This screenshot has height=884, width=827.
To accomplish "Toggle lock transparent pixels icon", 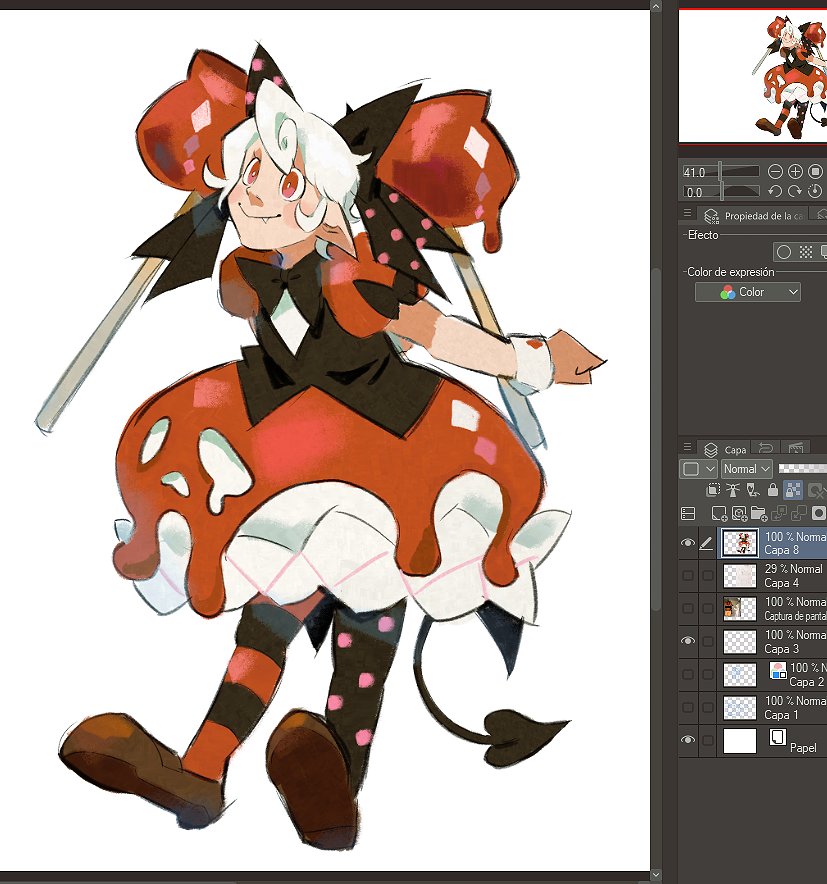I will [x=793, y=490].
